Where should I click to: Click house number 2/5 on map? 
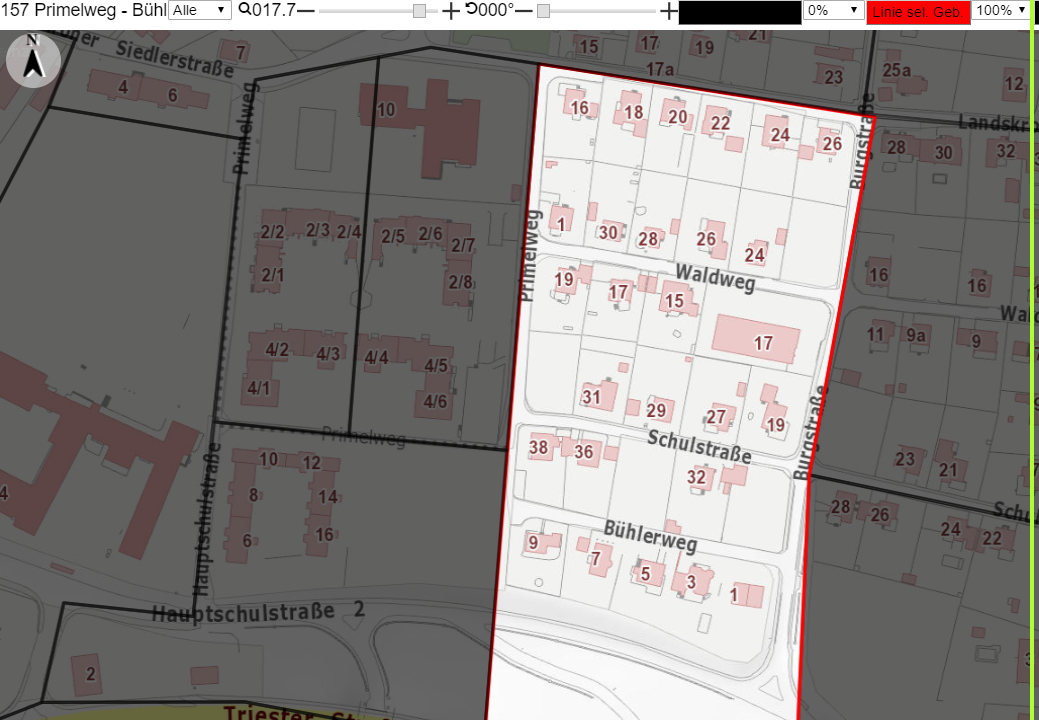(393, 236)
